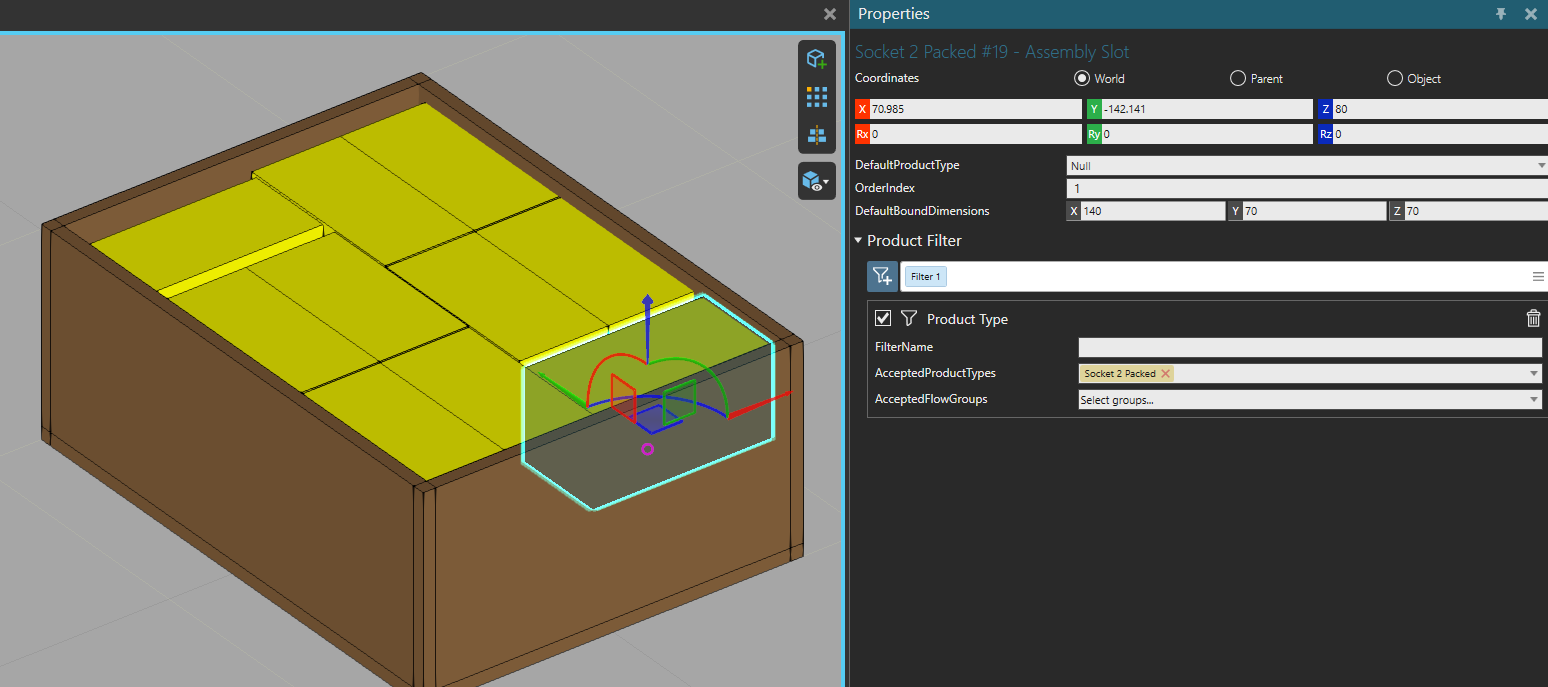The height and width of the screenshot is (687, 1548).
Task: Open the cube visibility options dropdown
Action: point(817,181)
